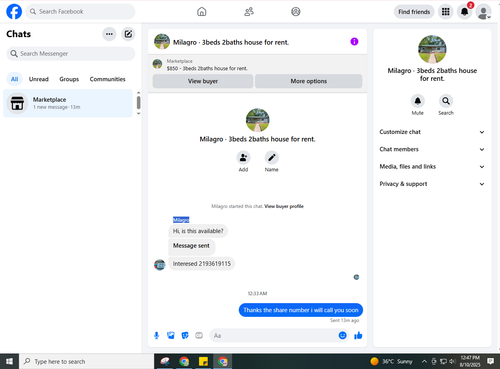This screenshot has width=500, height=369.
Task: Open the Marketplace chat row
Action: [x=68, y=103]
